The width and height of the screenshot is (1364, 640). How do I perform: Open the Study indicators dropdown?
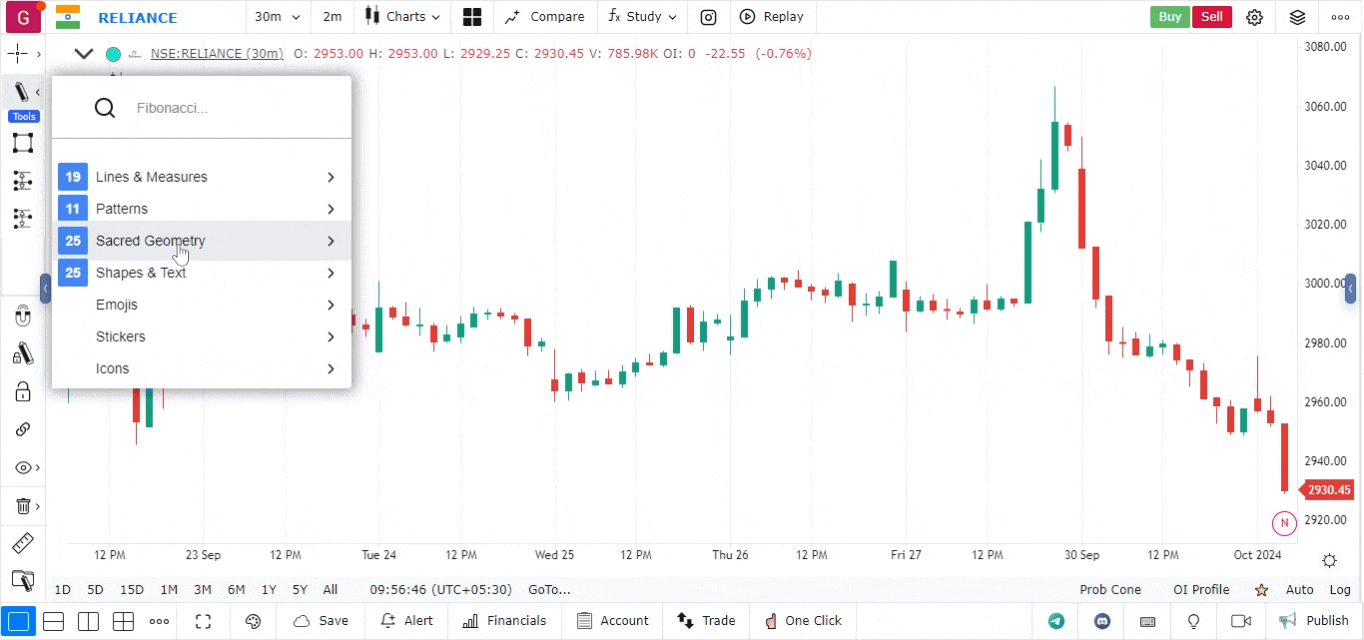[x=642, y=17]
